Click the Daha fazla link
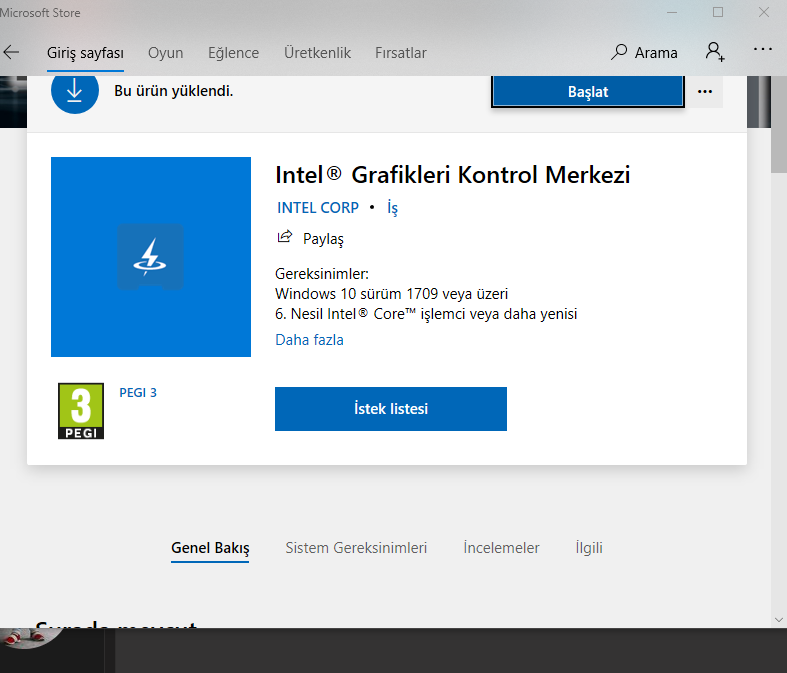The width and height of the screenshot is (787, 673). point(309,340)
